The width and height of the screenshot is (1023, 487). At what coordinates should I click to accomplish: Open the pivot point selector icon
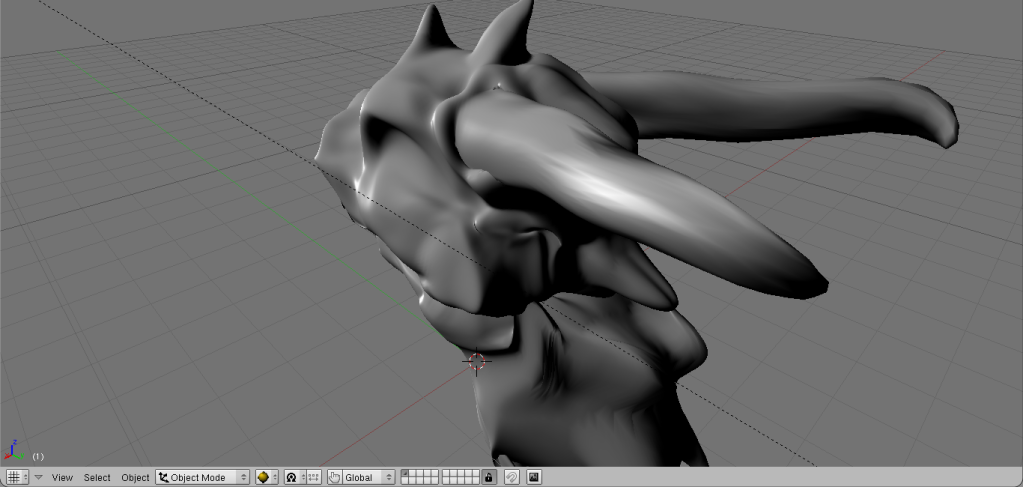tap(292, 478)
